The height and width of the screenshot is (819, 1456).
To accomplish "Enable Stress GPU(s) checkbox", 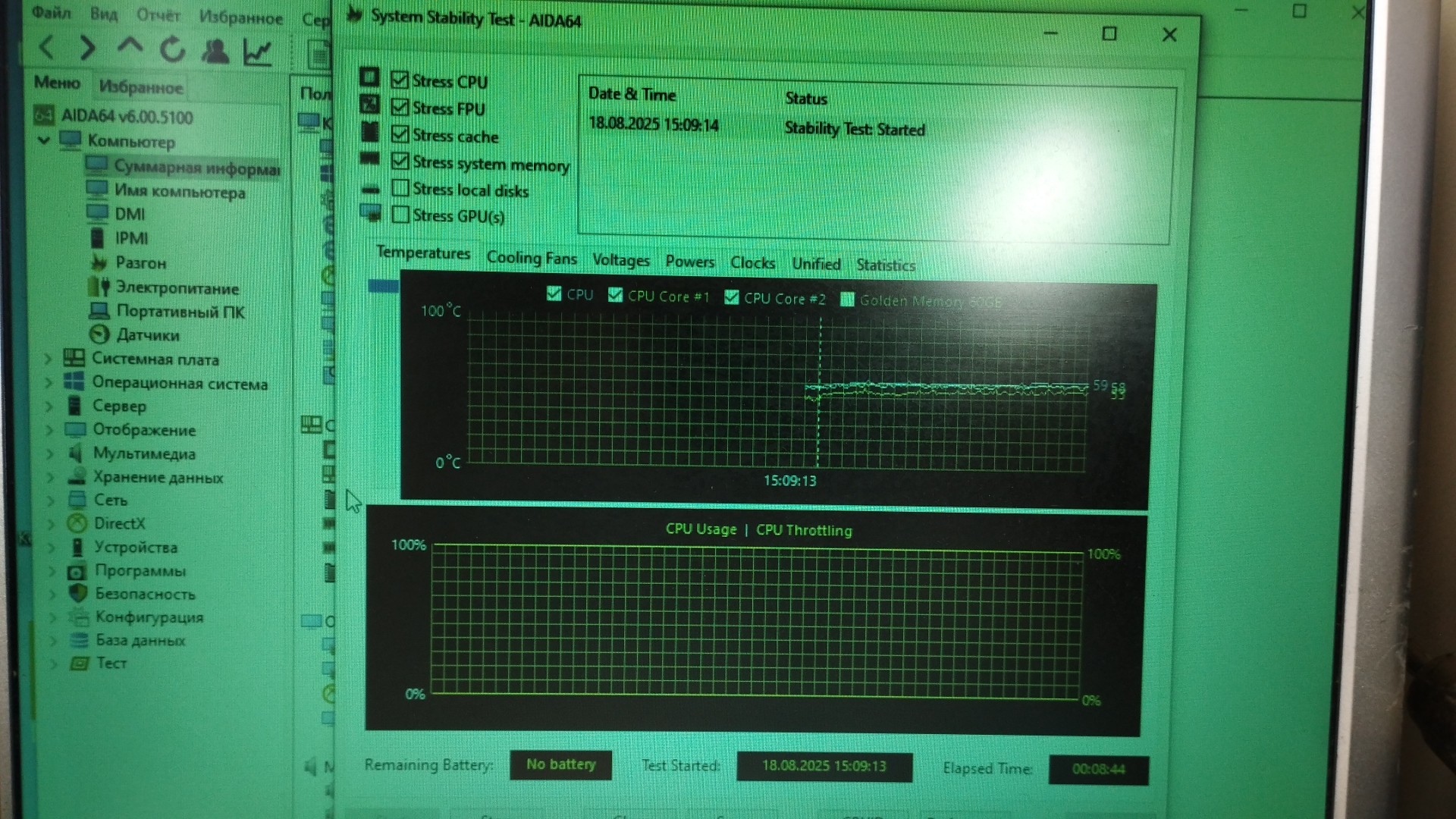I will coord(400,215).
